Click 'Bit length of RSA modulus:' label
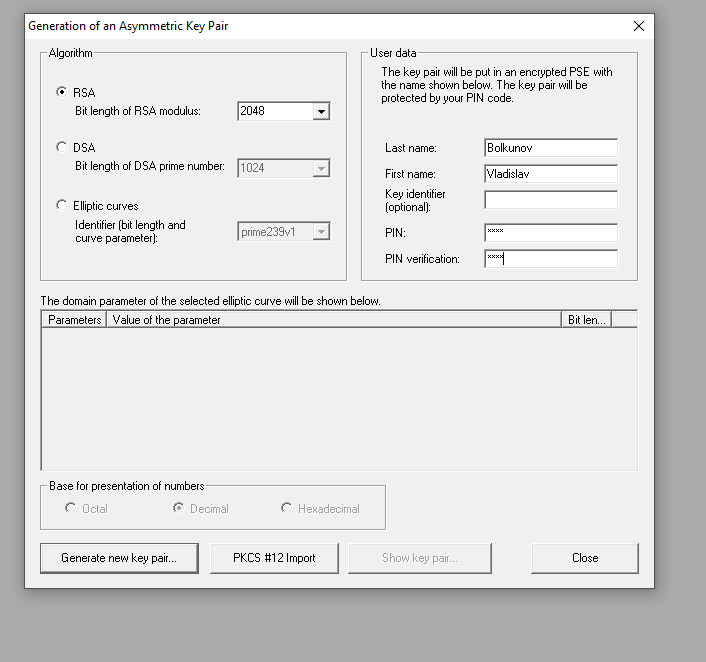The image size is (706, 662). point(138,111)
